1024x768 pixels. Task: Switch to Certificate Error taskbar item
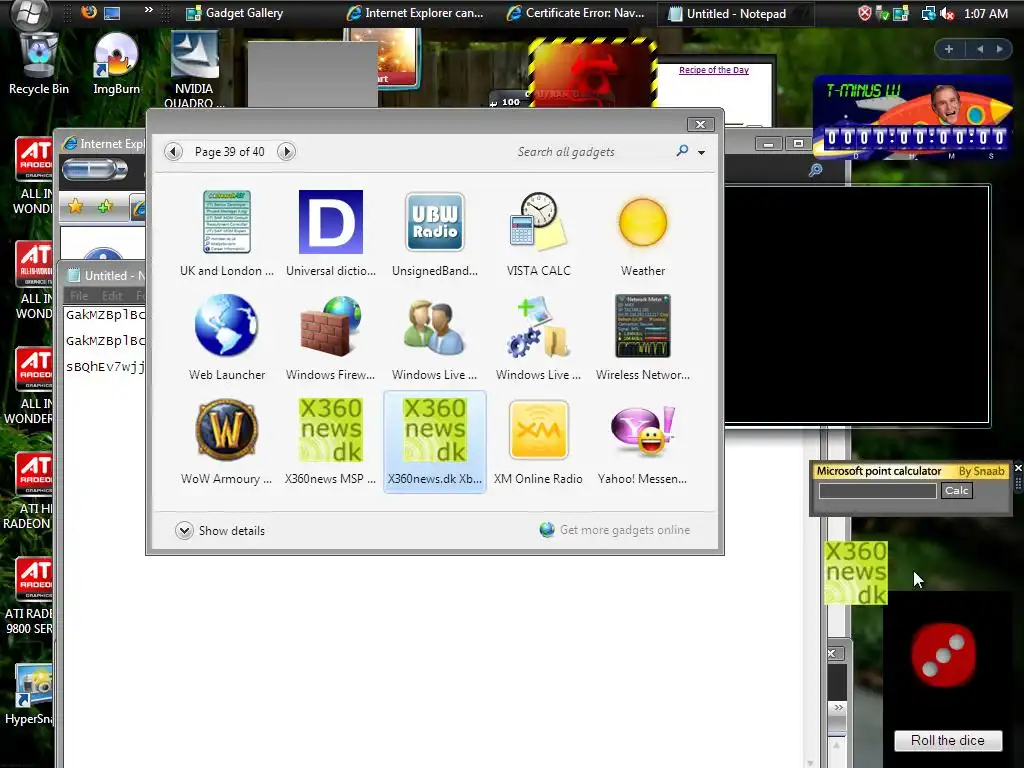point(575,13)
